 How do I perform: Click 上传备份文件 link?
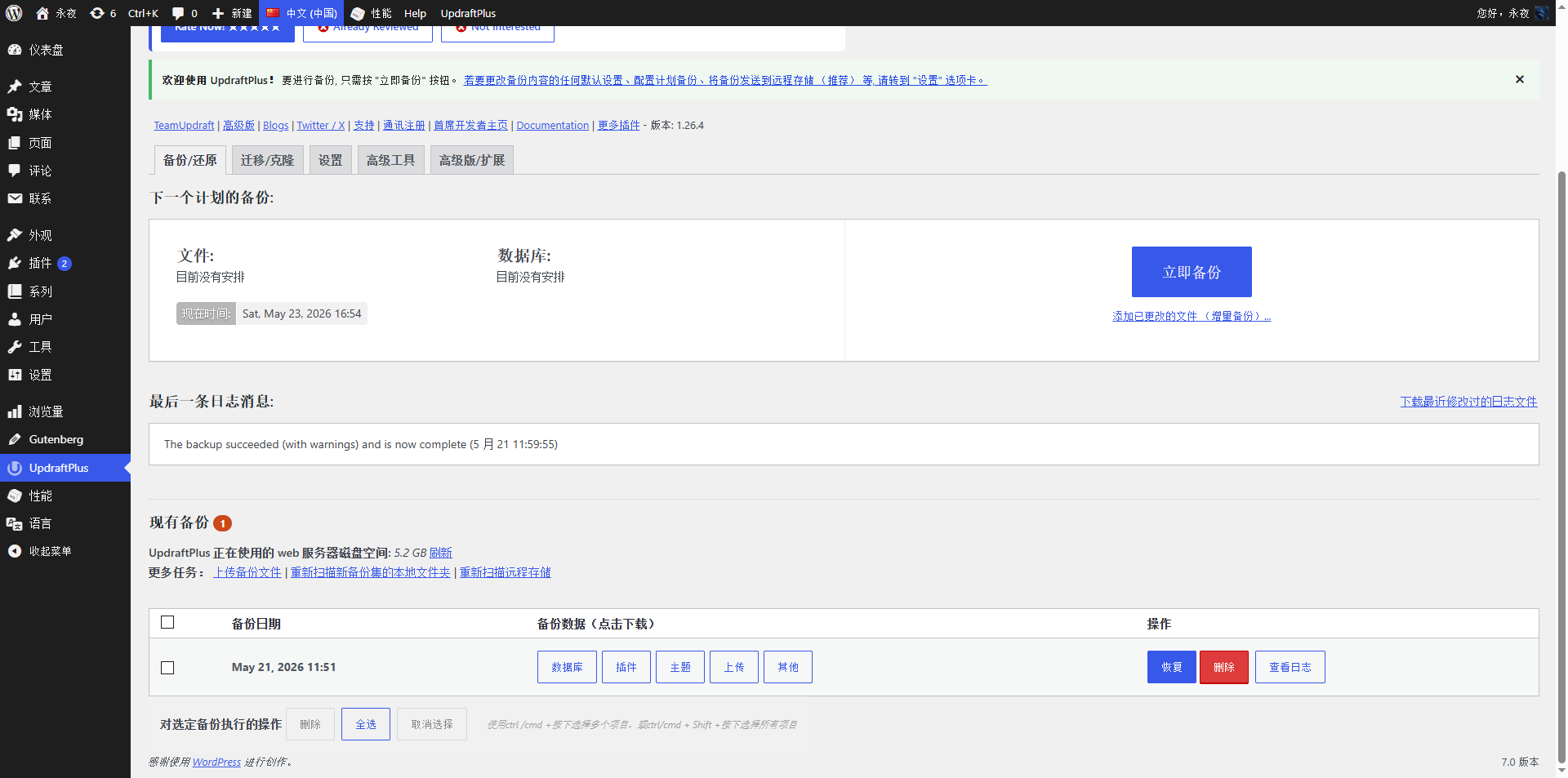[x=247, y=572]
